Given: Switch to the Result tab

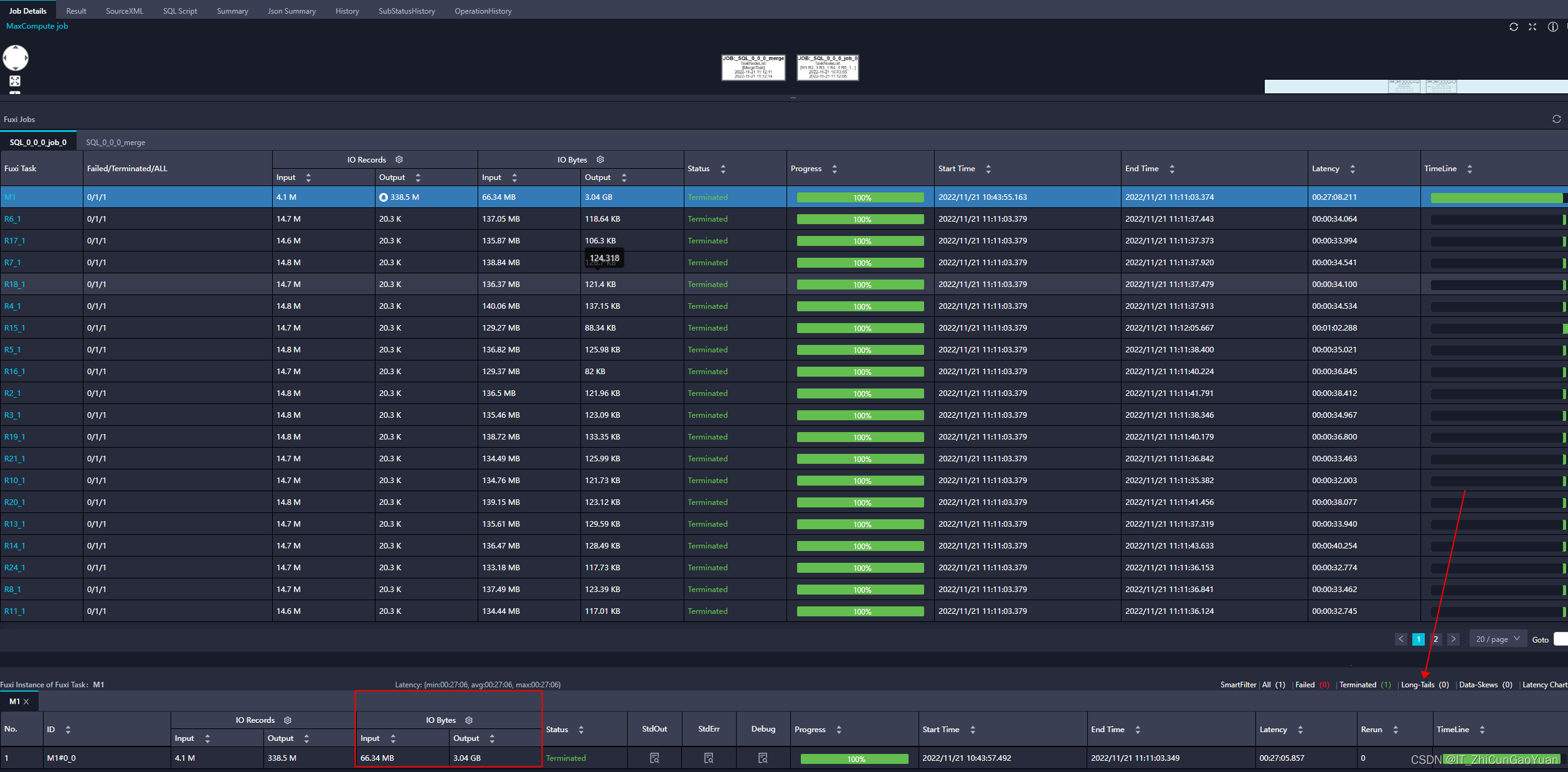Looking at the screenshot, I should coord(76,11).
